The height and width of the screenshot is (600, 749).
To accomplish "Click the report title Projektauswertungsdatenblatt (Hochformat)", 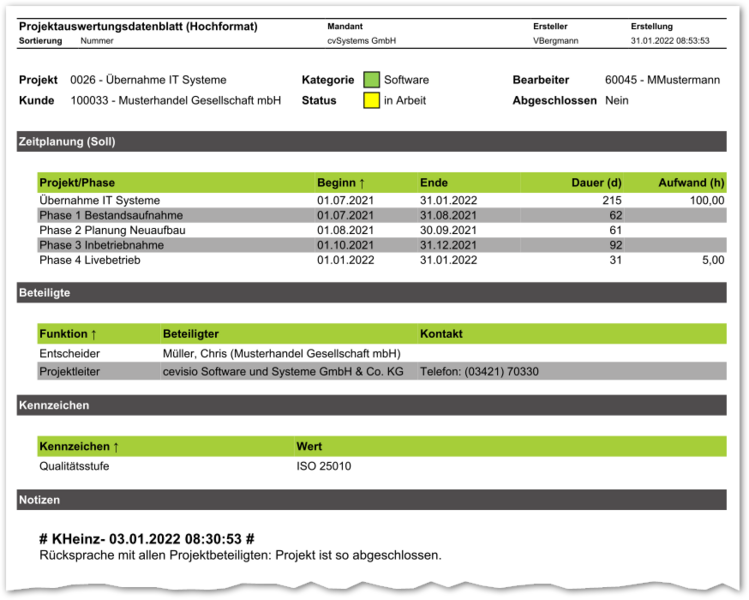I will point(138,26).
